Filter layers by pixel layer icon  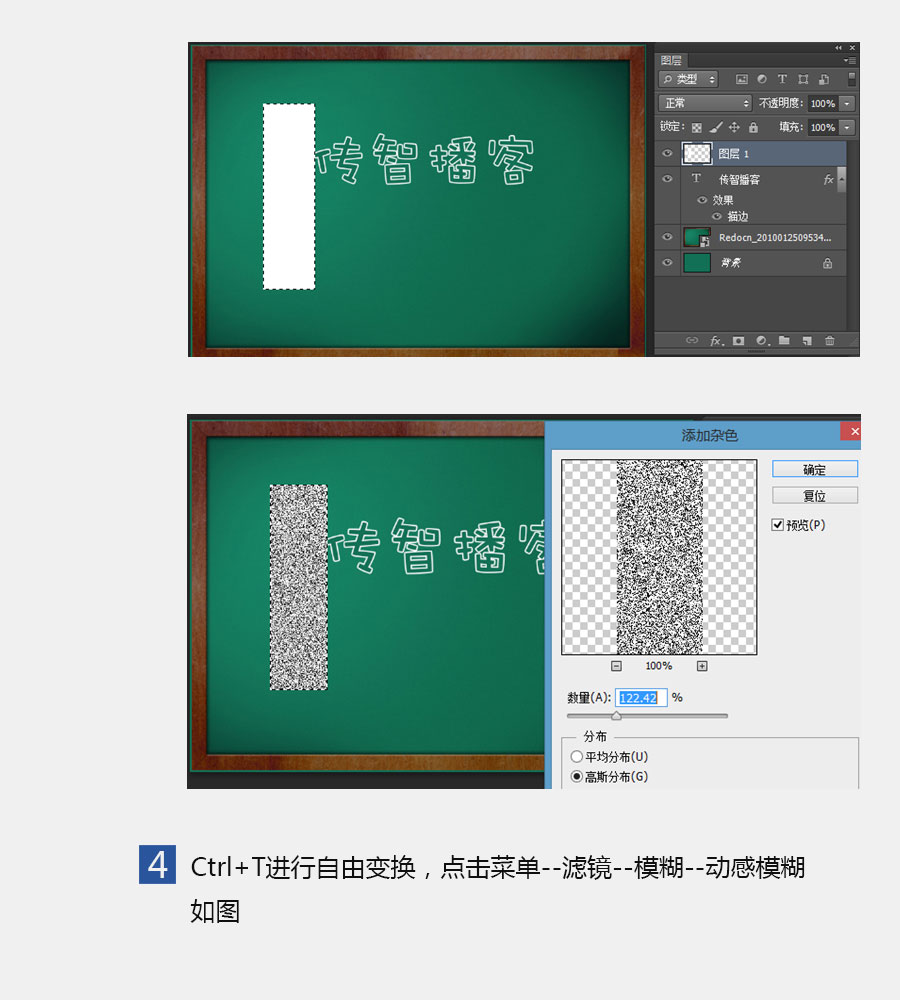tap(741, 79)
